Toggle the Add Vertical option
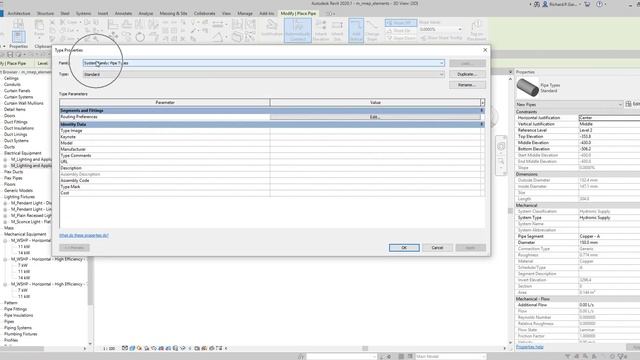This screenshot has height=360, width=640. [356, 30]
